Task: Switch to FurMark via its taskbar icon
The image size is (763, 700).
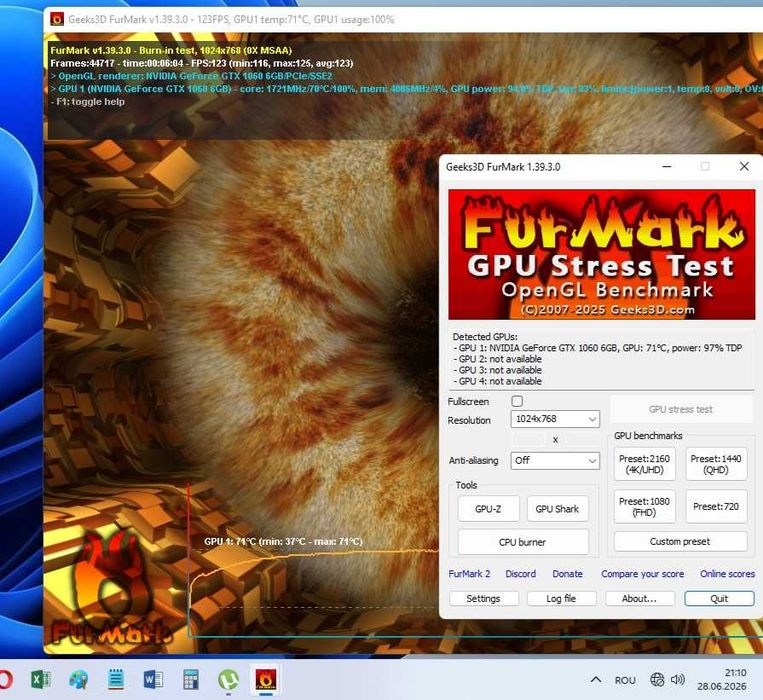Action: (266, 679)
